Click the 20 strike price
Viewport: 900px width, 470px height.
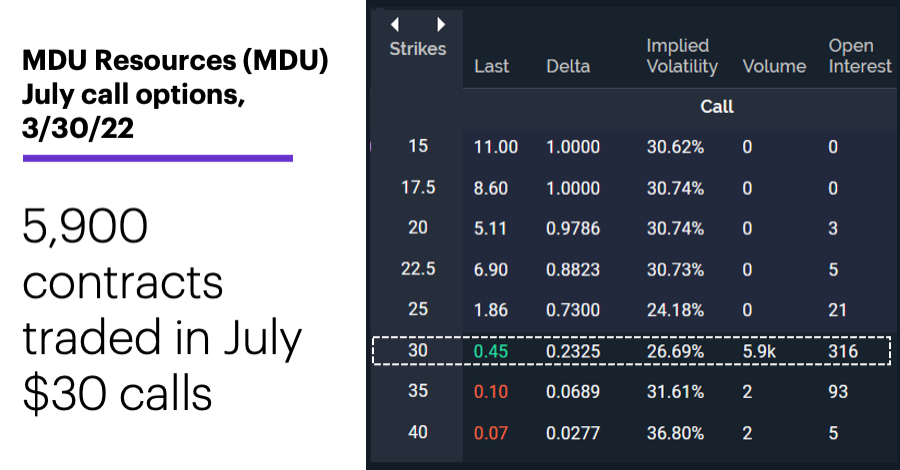click(x=418, y=228)
